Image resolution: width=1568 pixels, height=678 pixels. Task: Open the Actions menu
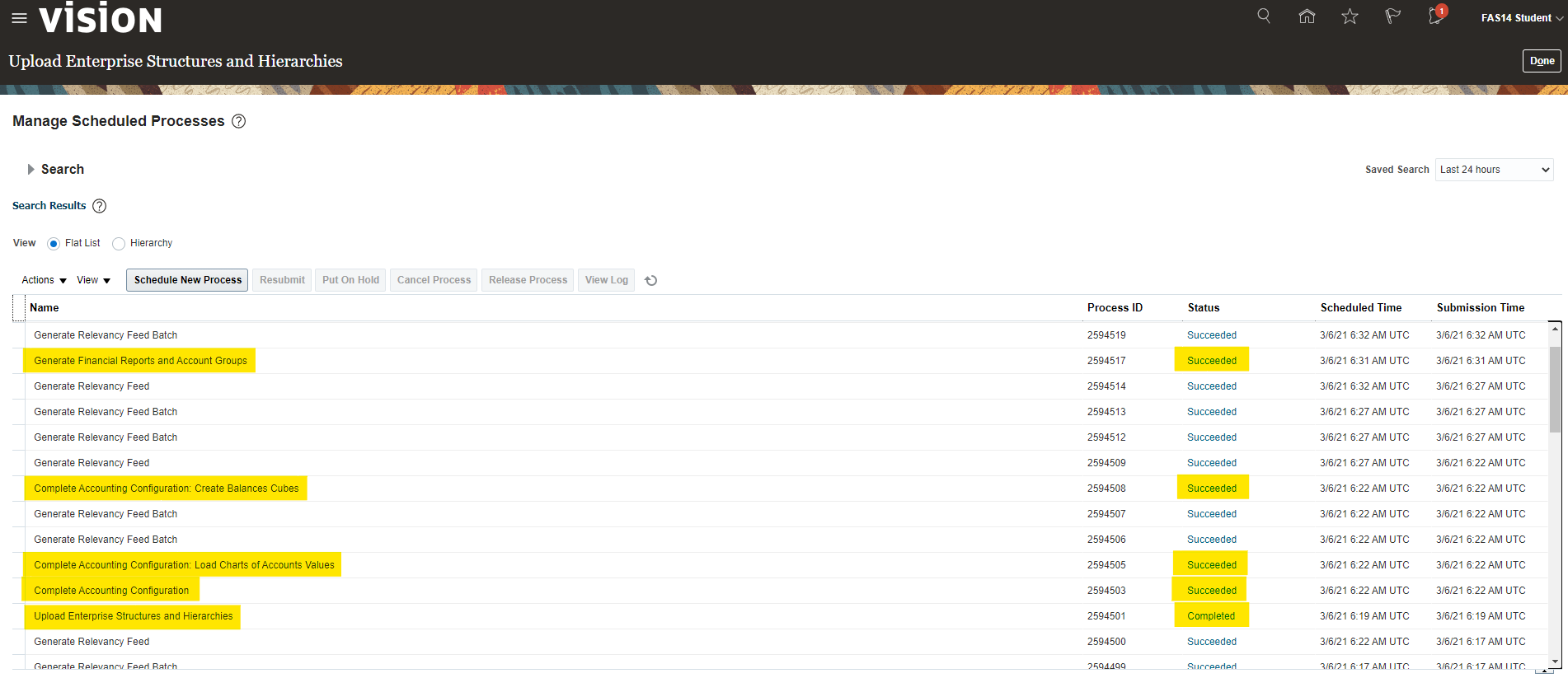pos(44,281)
